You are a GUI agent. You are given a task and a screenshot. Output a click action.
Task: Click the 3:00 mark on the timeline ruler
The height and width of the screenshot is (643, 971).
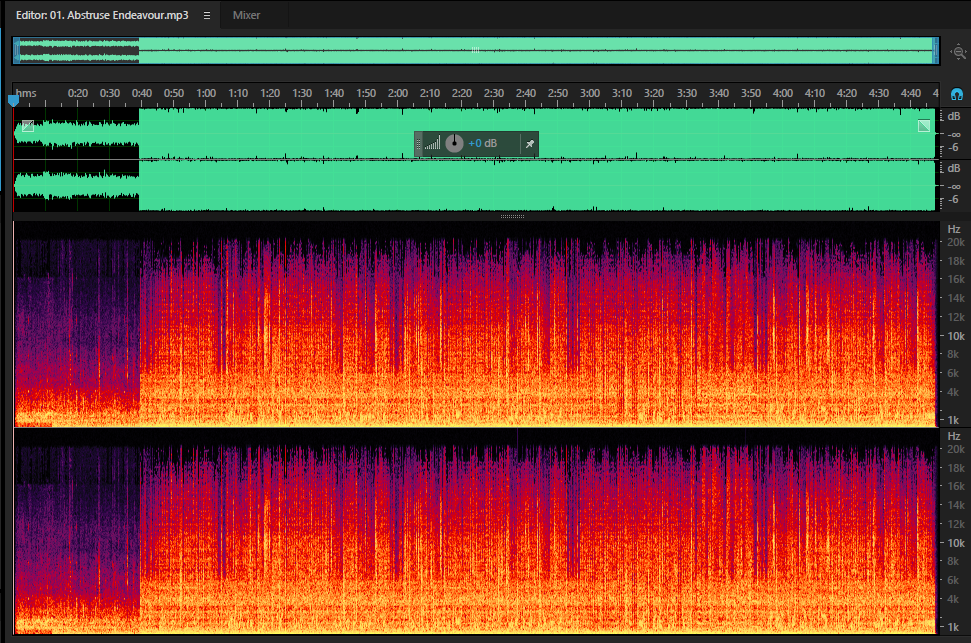[x=590, y=93]
